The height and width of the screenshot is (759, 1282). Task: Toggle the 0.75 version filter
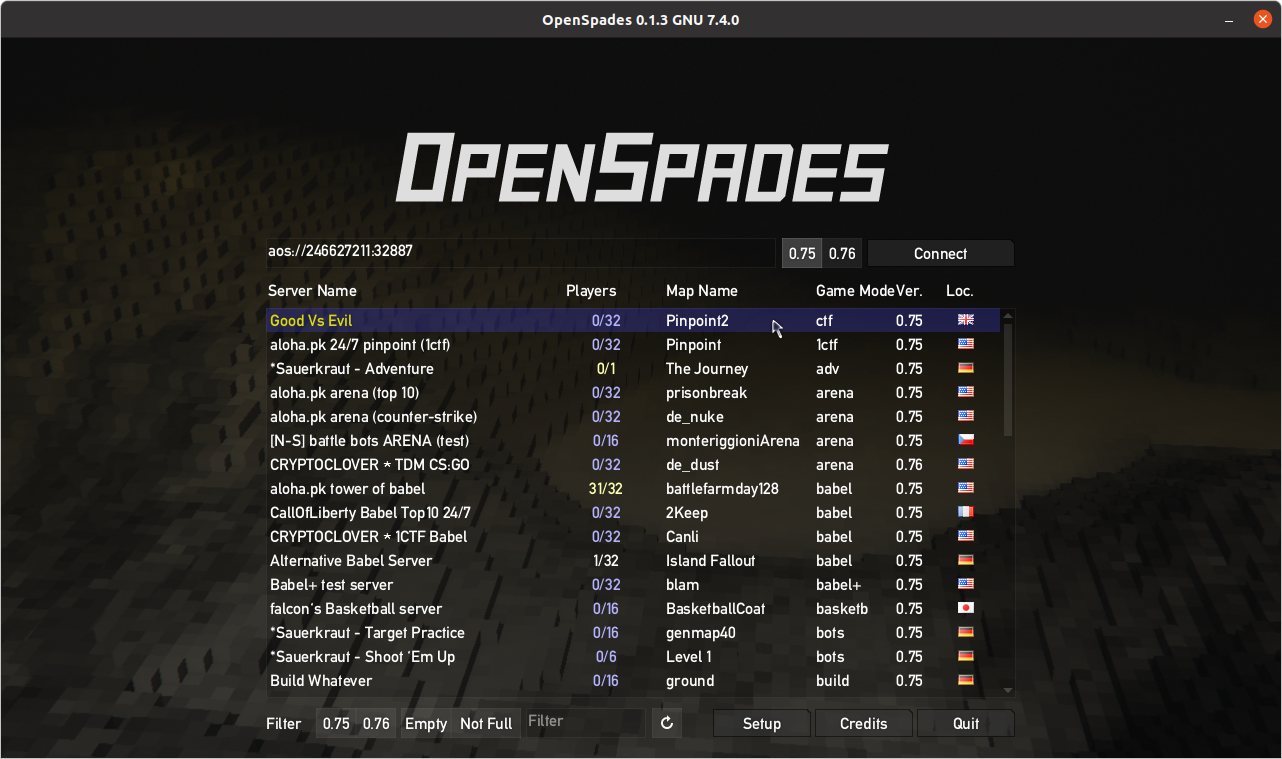click(x=337, y=723)
